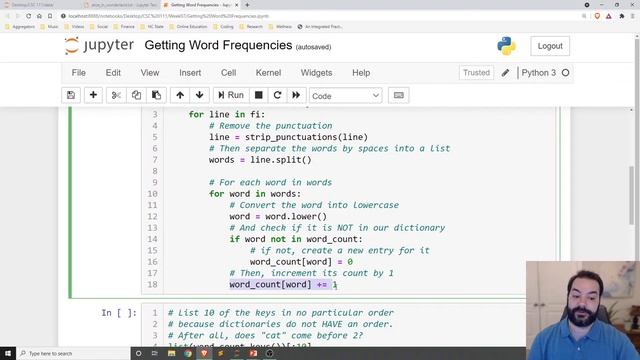Screen dimensions: 640x360
Task: Open the Kernel menu
Action: point(268,73)
